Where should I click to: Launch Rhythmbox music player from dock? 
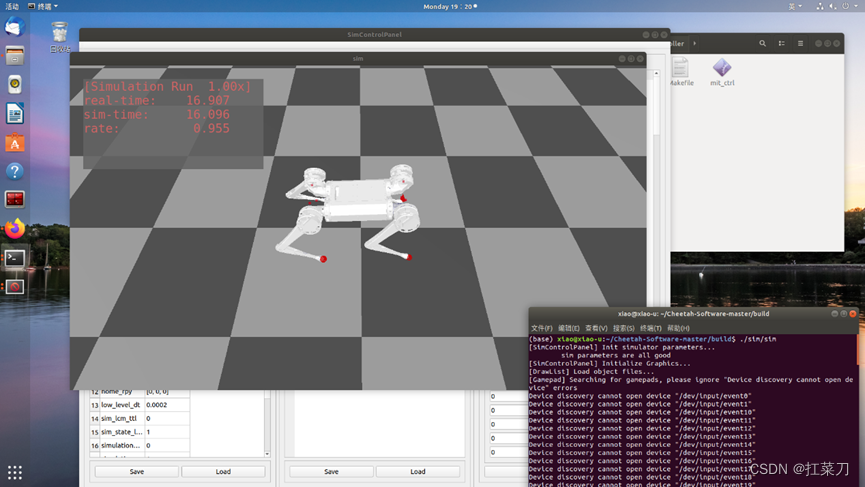click(15, 84)
